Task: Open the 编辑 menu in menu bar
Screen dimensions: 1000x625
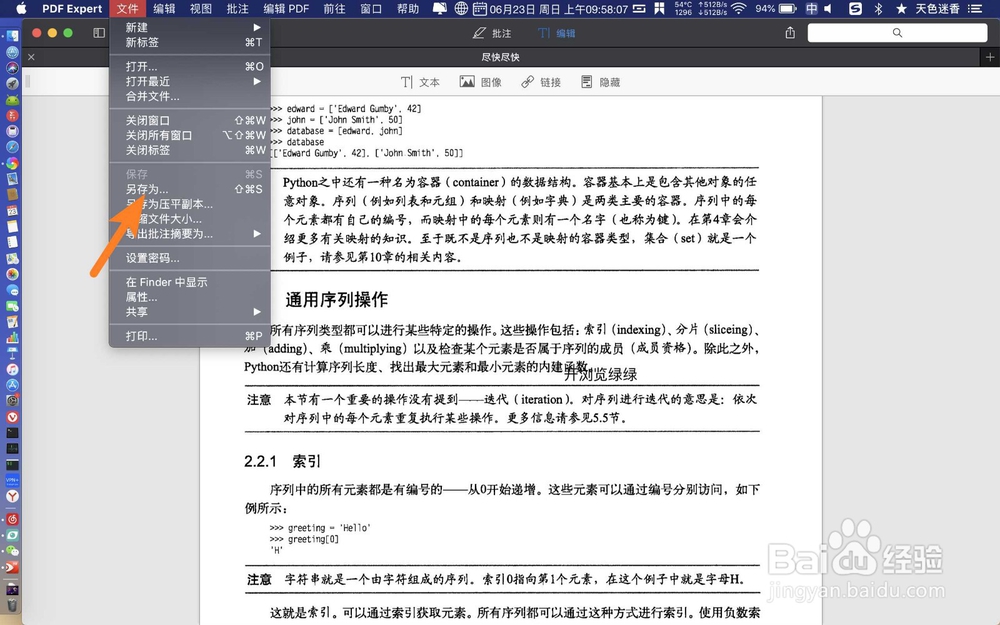Action: [x=164, y=8]
